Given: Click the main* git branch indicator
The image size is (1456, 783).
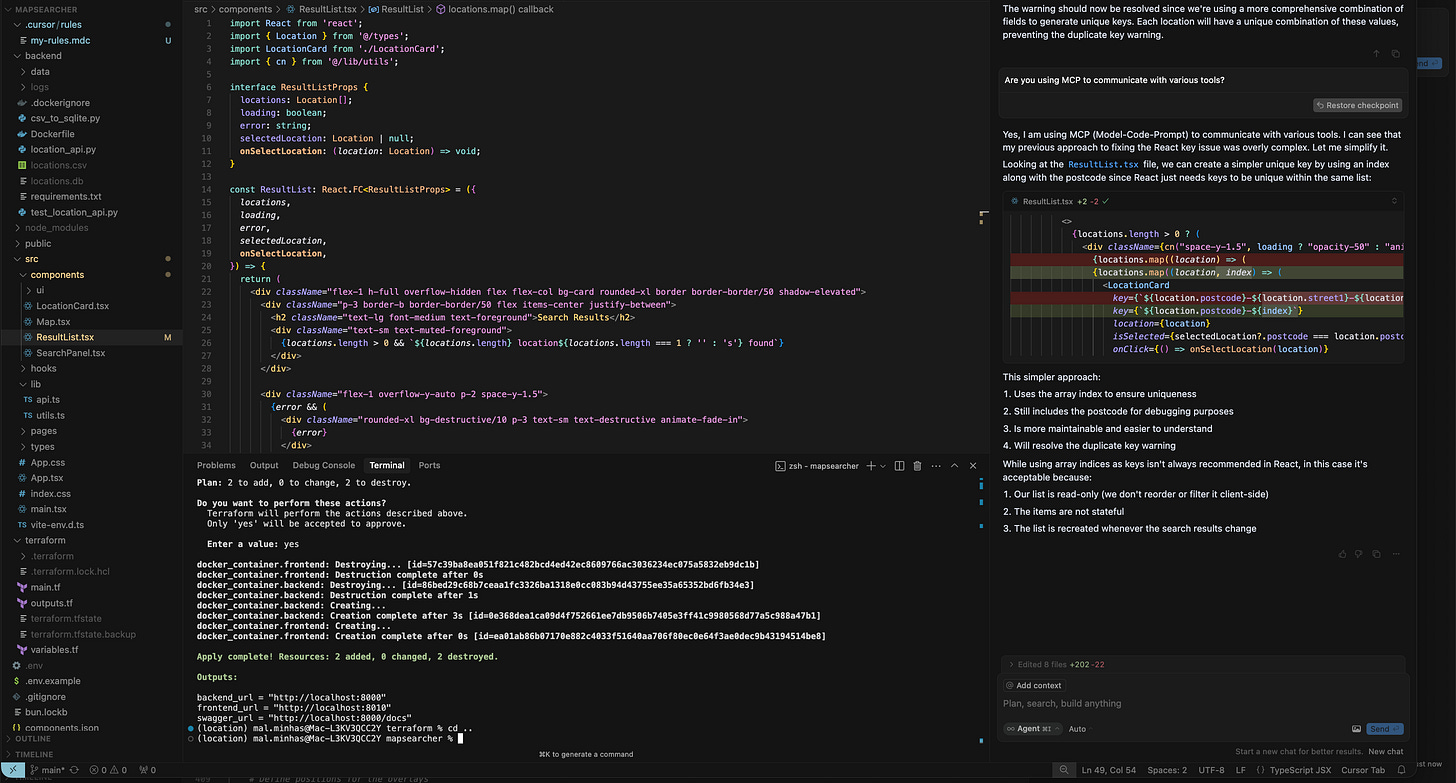Looking at the screenshot, I should coord(49,770).
